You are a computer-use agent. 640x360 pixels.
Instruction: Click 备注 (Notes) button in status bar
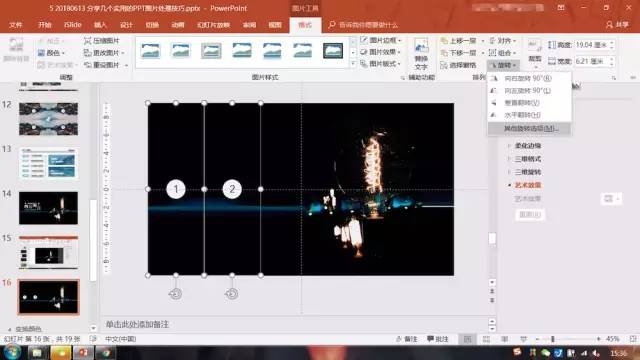[407, 339]
